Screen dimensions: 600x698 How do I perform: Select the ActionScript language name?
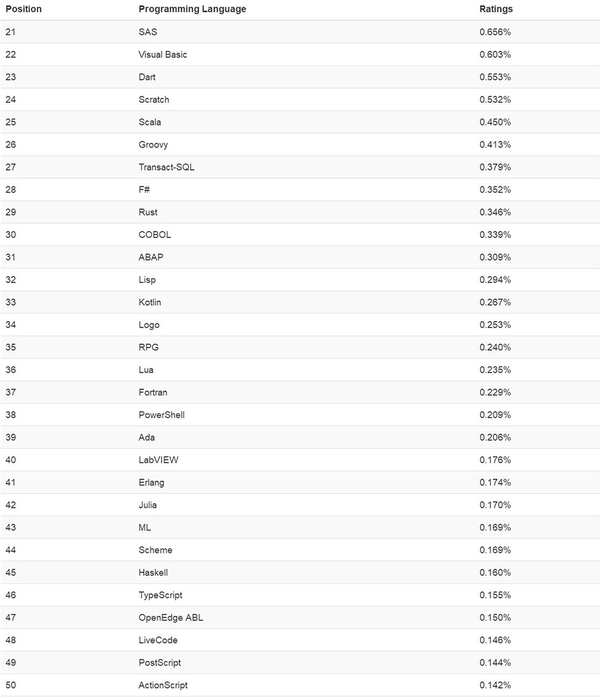click(x=163, y=685)
